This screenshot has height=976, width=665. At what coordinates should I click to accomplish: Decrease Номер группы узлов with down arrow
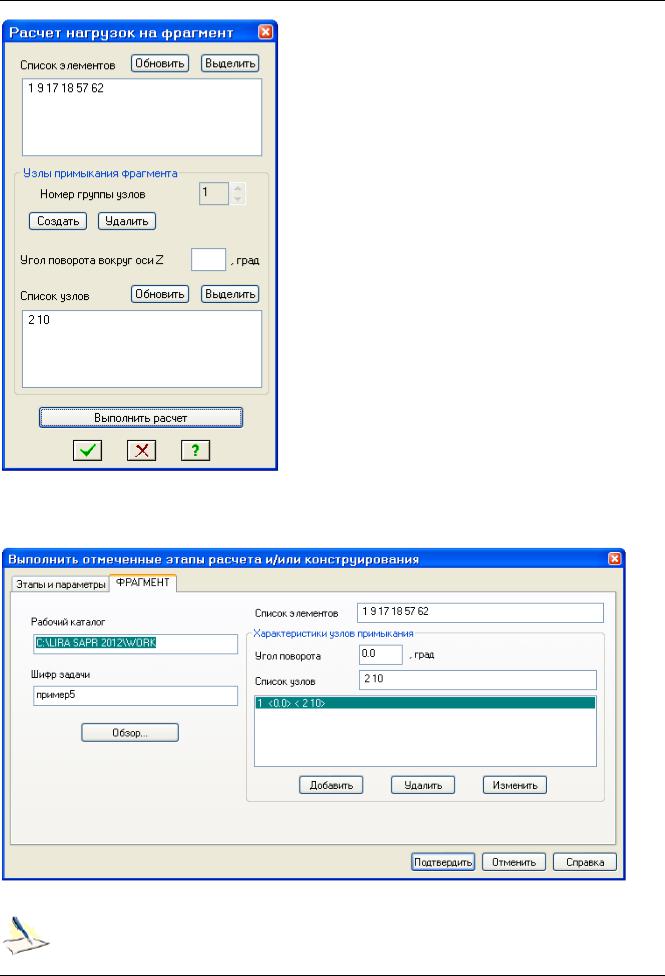[x=237, y=199]
